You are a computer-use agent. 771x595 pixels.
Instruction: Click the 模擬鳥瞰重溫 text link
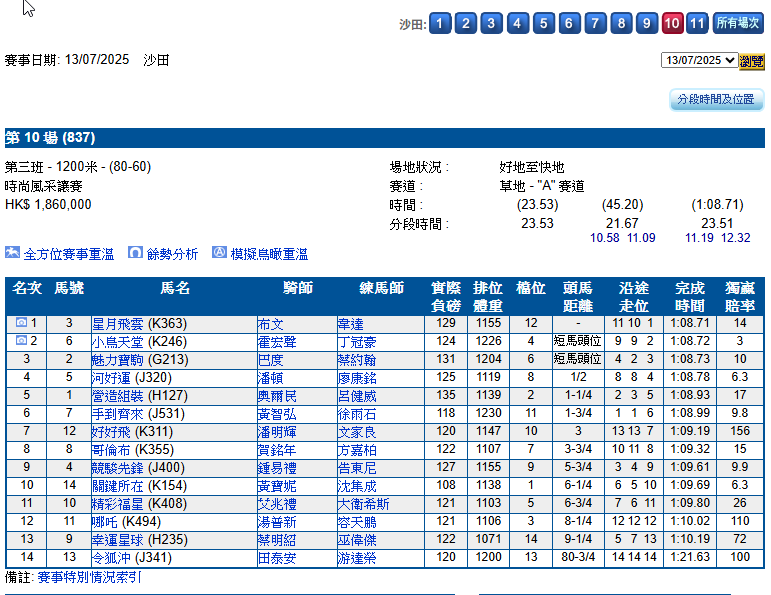pyautogui.click(x=269, y=254)
